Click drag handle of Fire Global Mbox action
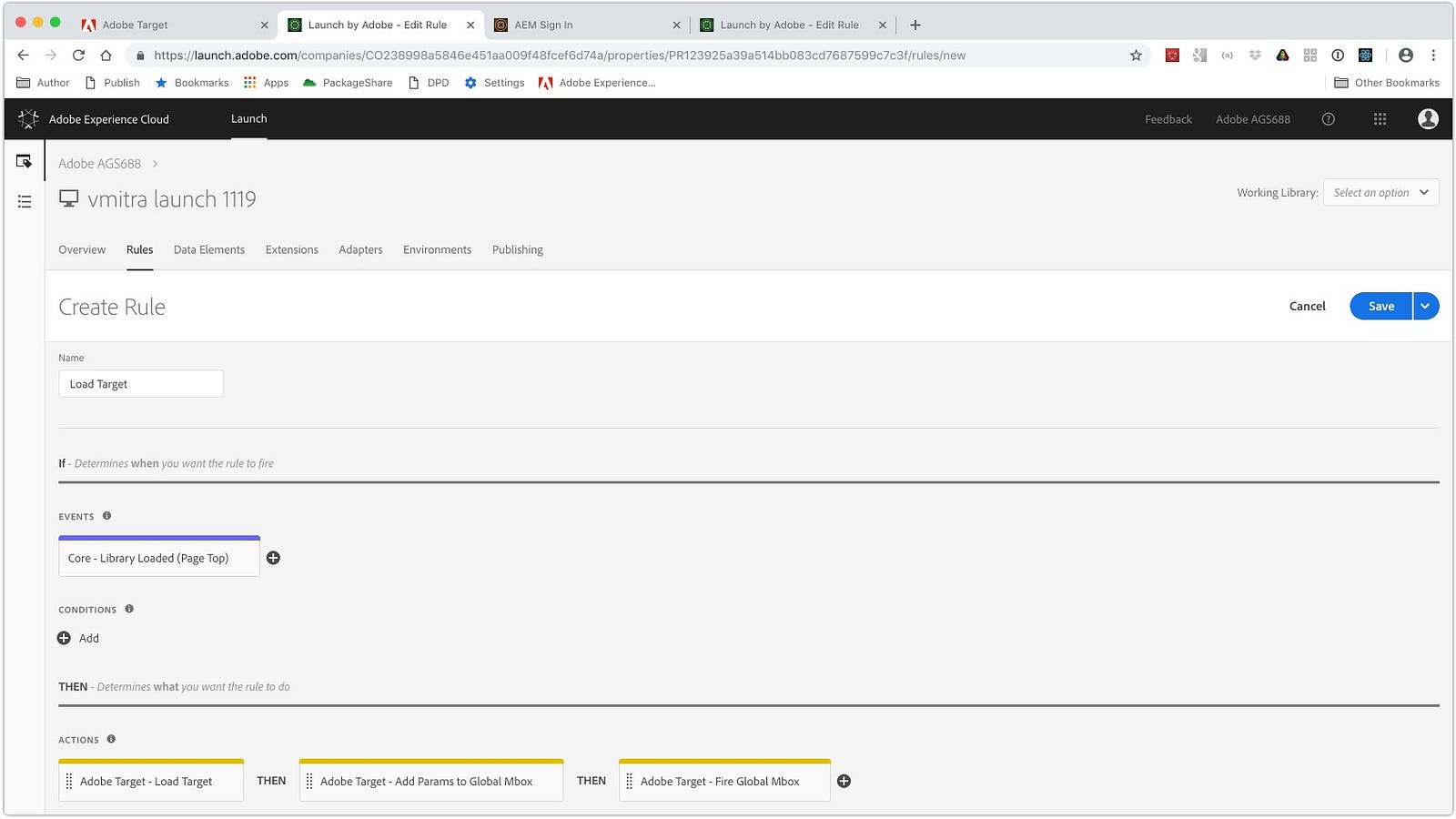This screenshot has height=819, width=1456. [629, 781]
